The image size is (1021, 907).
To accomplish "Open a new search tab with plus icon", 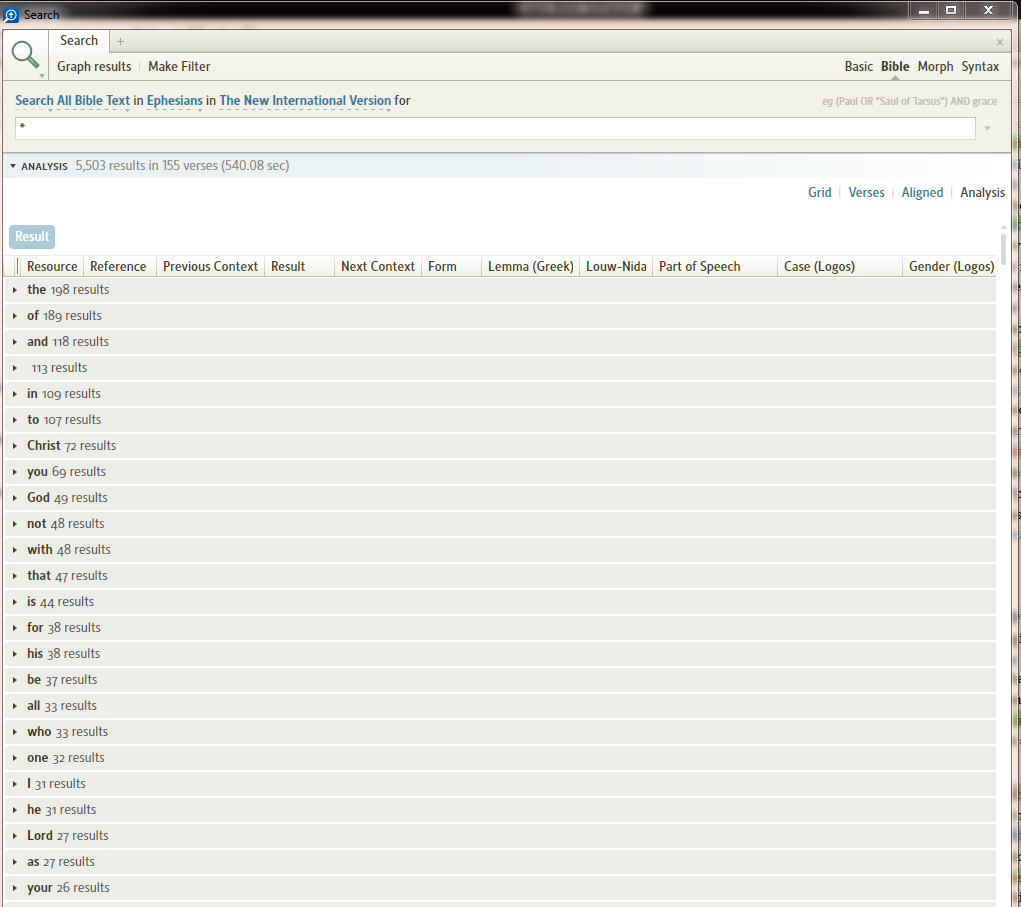I will coord(120,42).
